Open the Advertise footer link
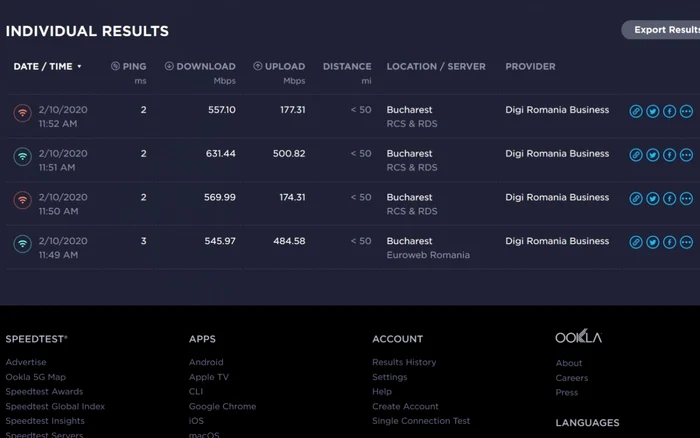 click(x=26, y=362)
